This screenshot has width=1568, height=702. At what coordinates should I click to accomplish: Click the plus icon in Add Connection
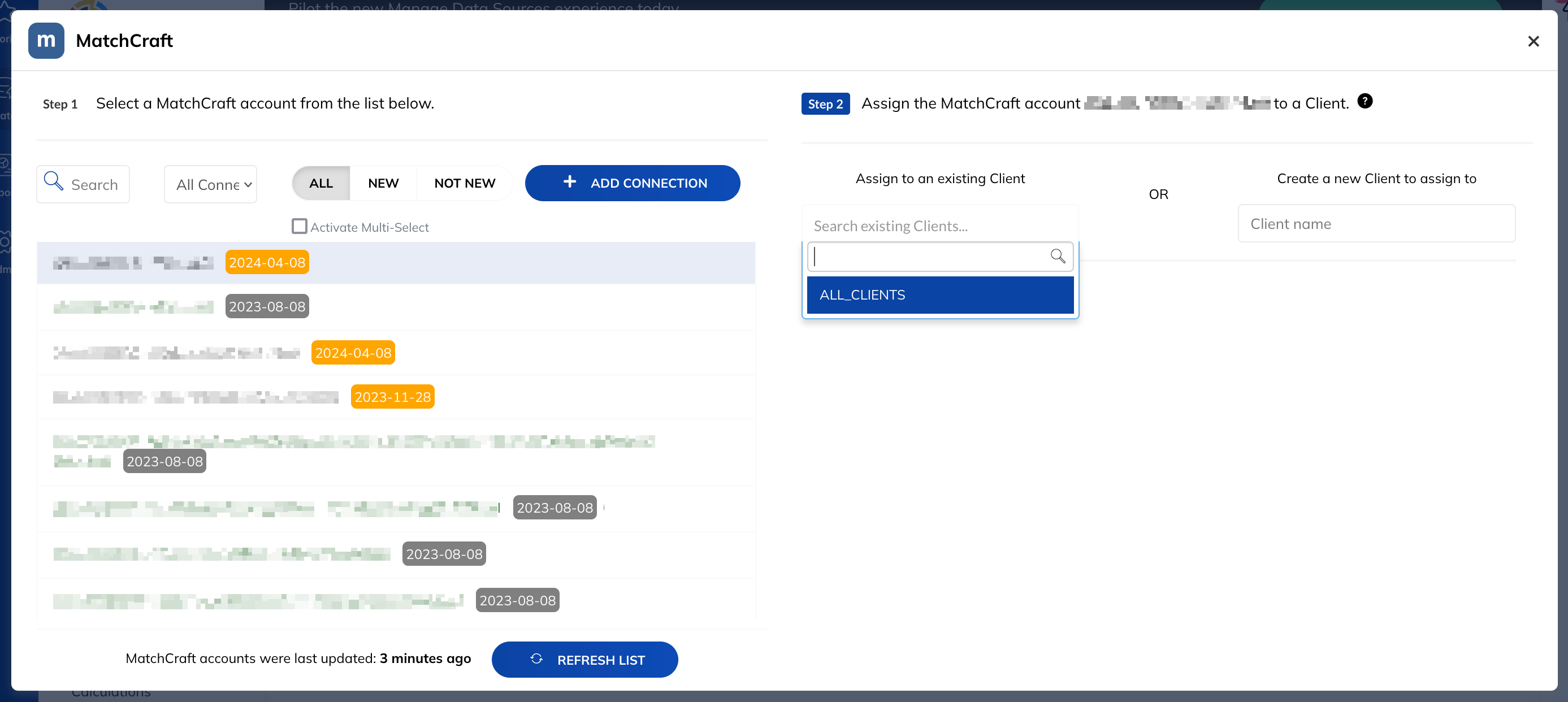pos(569,181)
